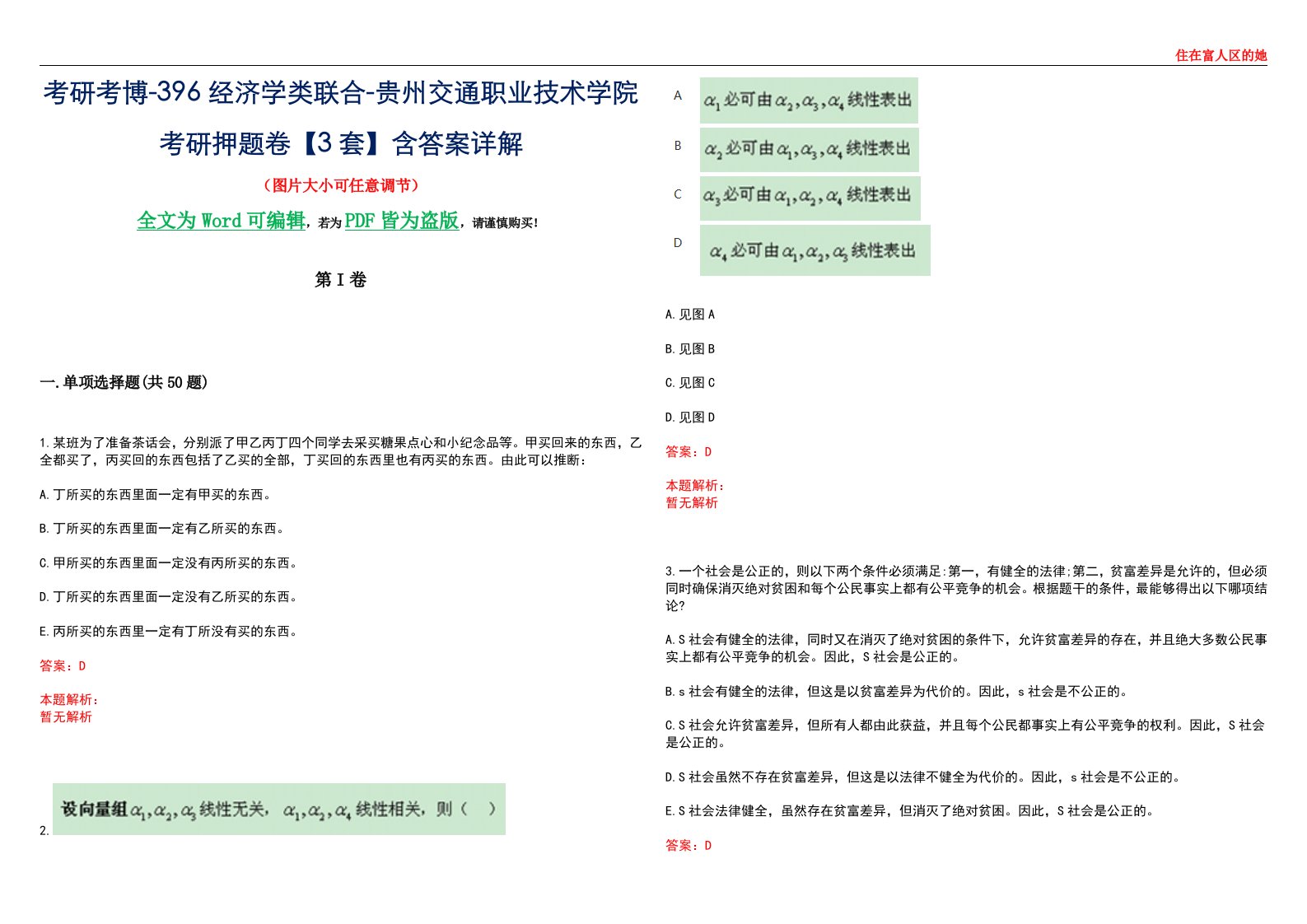The width and height of the screenshot is (1307, 924).
Task: Select question 3 option E S社会法律健全
Action: [911, 811]
